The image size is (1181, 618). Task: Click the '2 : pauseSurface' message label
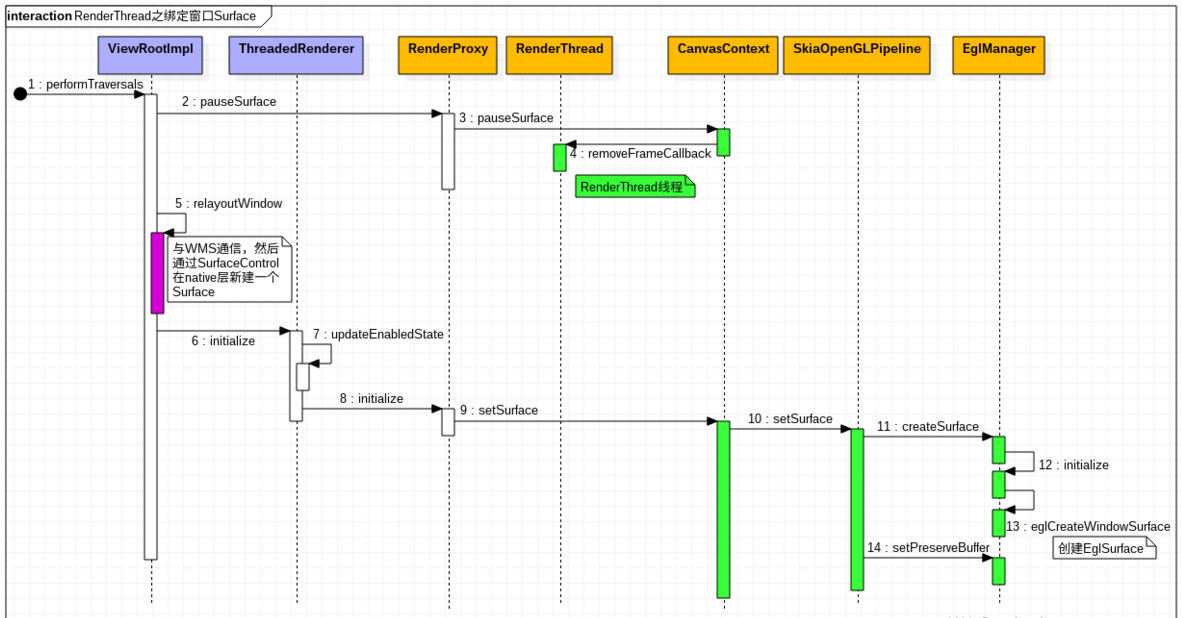point(229,102)
